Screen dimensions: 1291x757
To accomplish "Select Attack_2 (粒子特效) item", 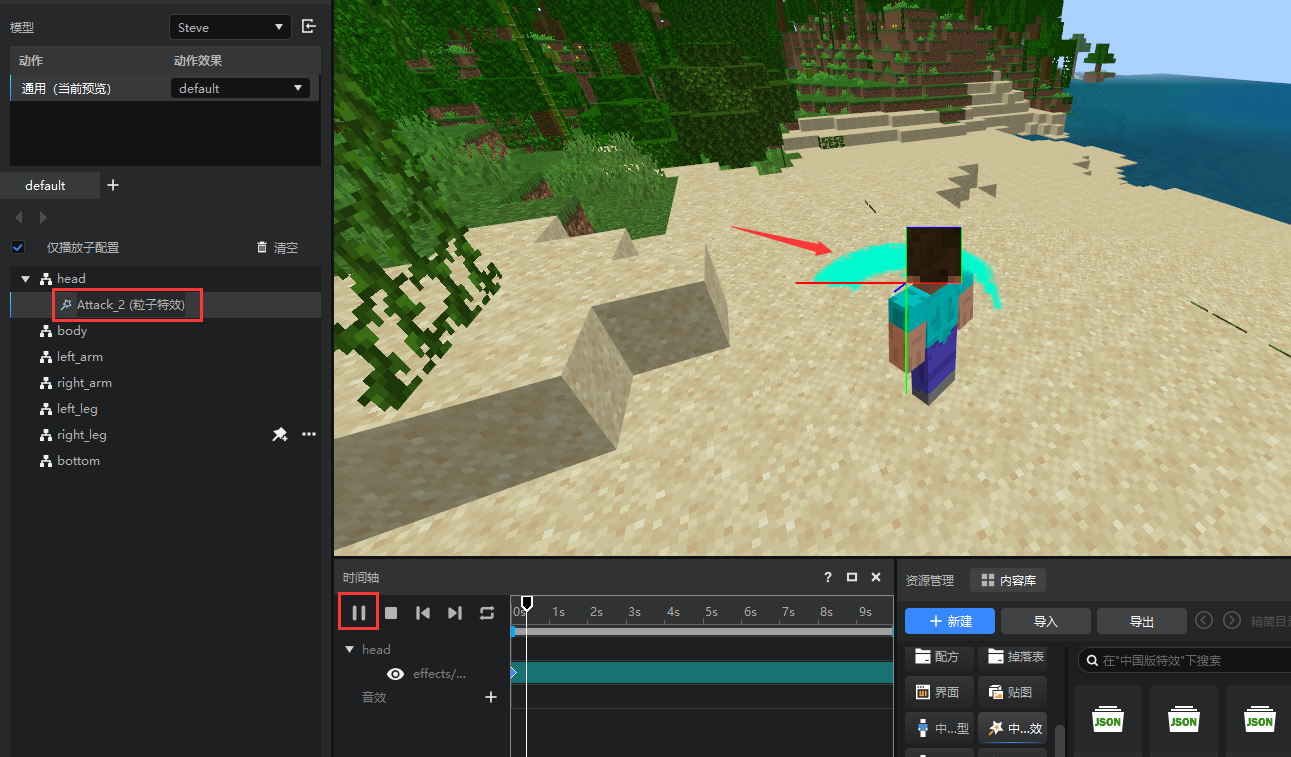I will (x=130, y=304).
